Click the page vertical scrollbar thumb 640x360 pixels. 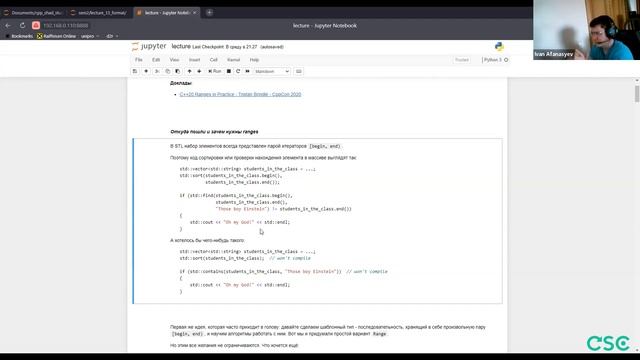pyautogui.click(x=637, y=93)
